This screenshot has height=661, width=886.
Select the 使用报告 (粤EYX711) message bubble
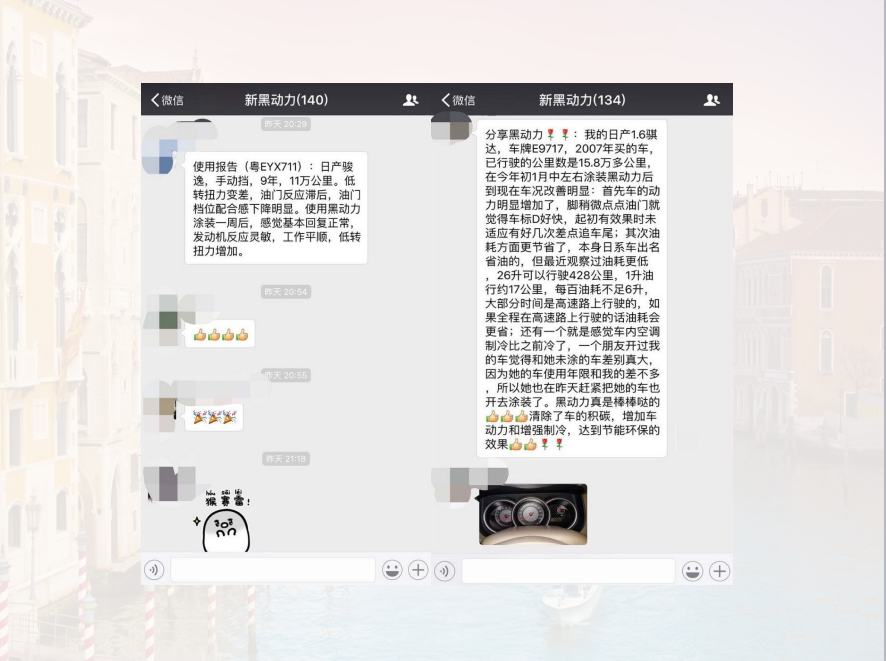(x=276, y=208)
